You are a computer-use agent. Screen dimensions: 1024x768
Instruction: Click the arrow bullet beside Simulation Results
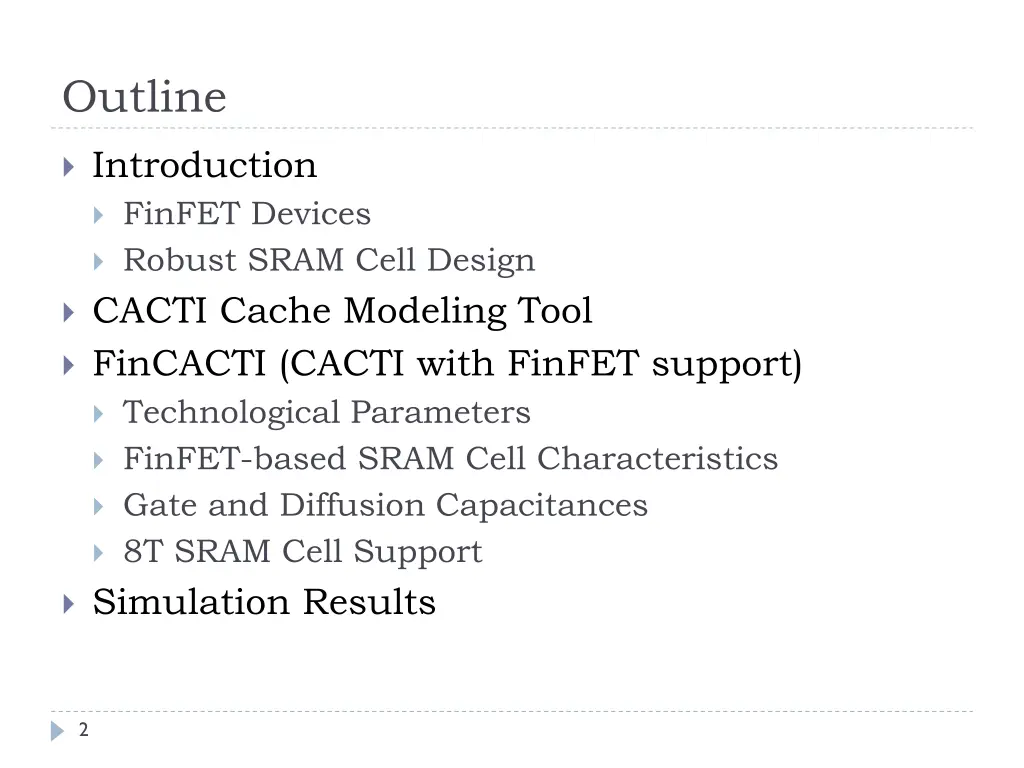click(x=69, y=603)
